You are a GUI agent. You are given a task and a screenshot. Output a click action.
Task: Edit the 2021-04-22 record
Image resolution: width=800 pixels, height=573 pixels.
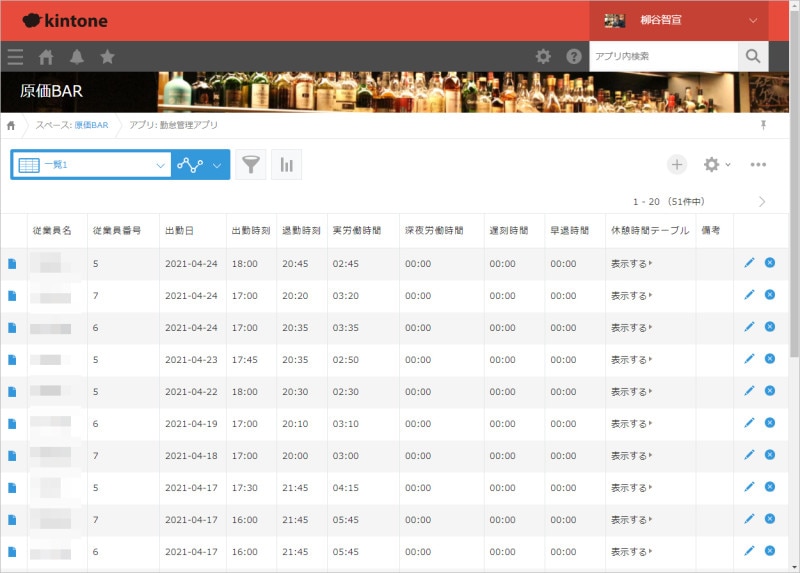coord(748,391)
